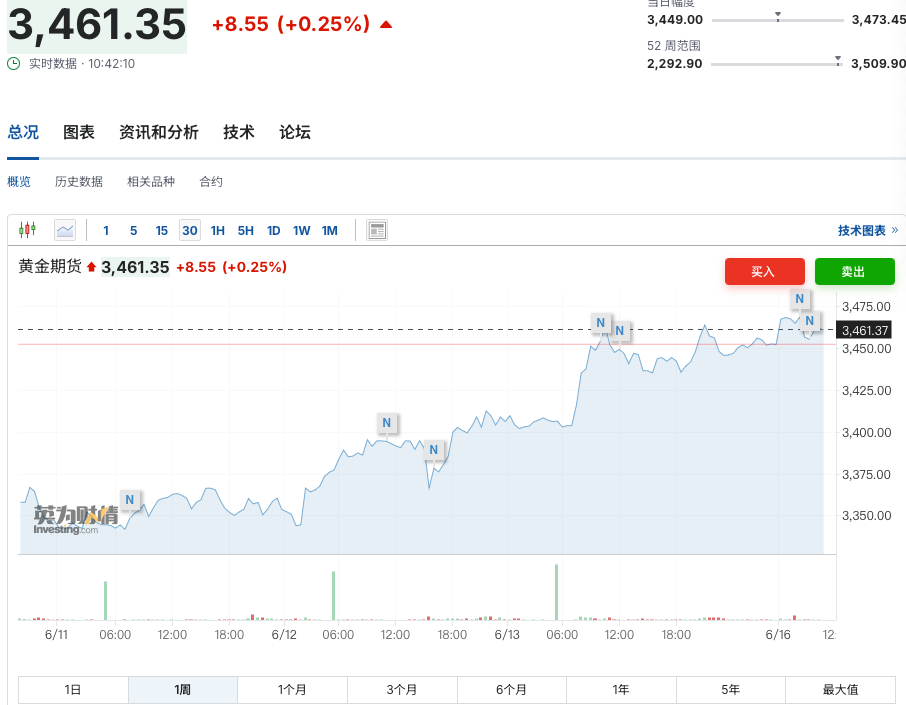The image size is (906, 705).
Task: Open the news events overlay icon
Action: 377,230
